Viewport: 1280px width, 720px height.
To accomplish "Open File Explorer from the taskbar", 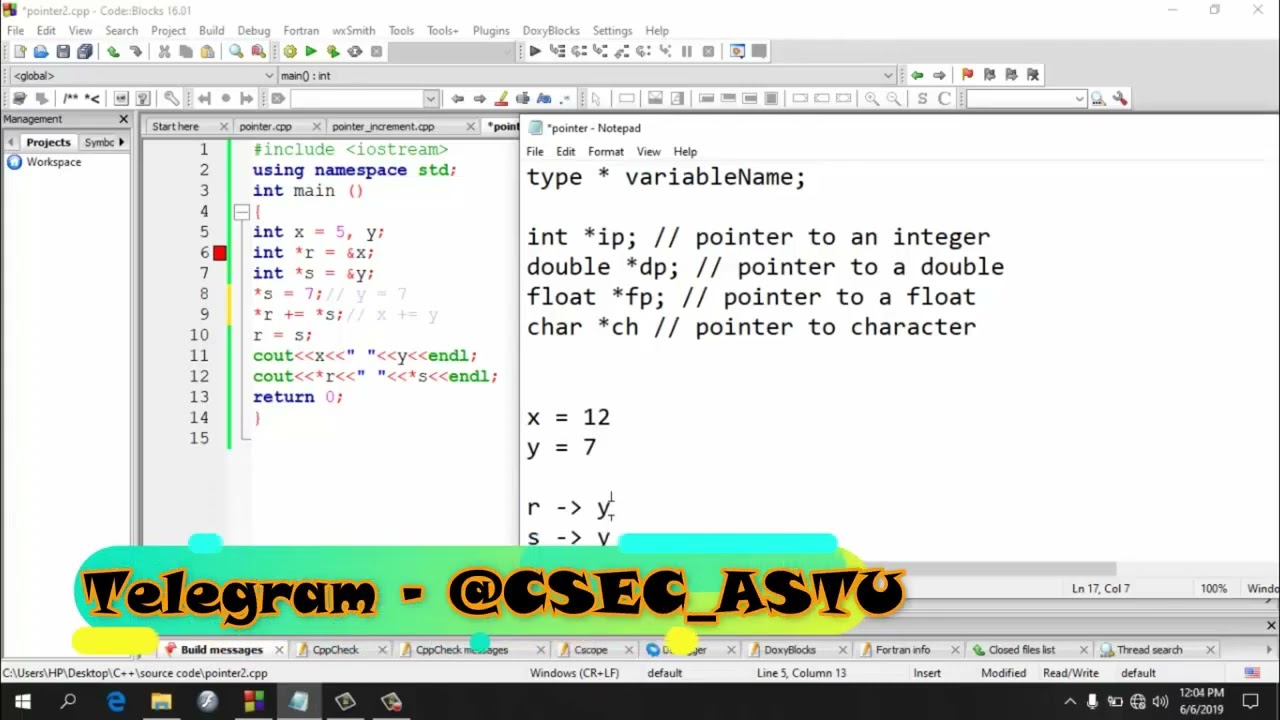I will tap(161, 701).
